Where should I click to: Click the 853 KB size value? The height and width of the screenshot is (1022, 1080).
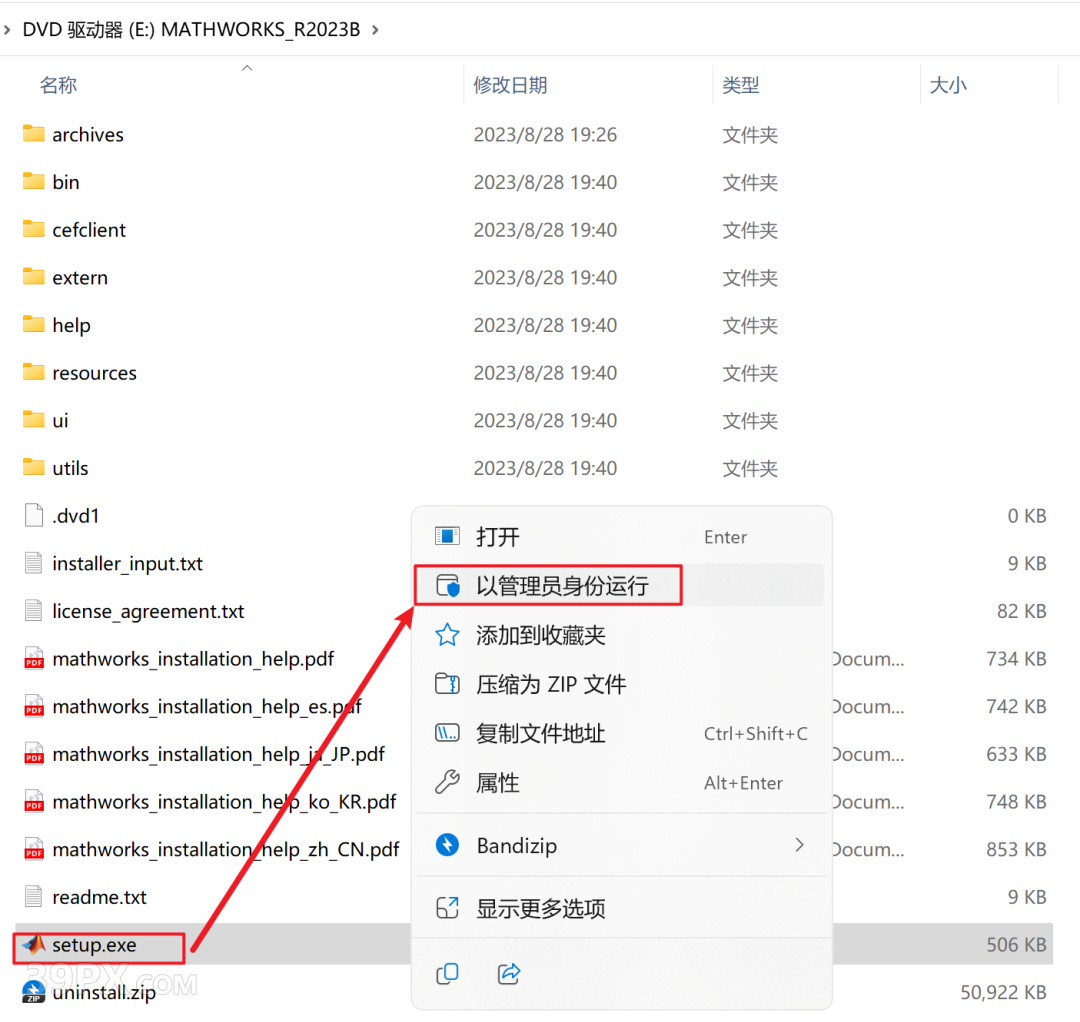(1016, 850)
